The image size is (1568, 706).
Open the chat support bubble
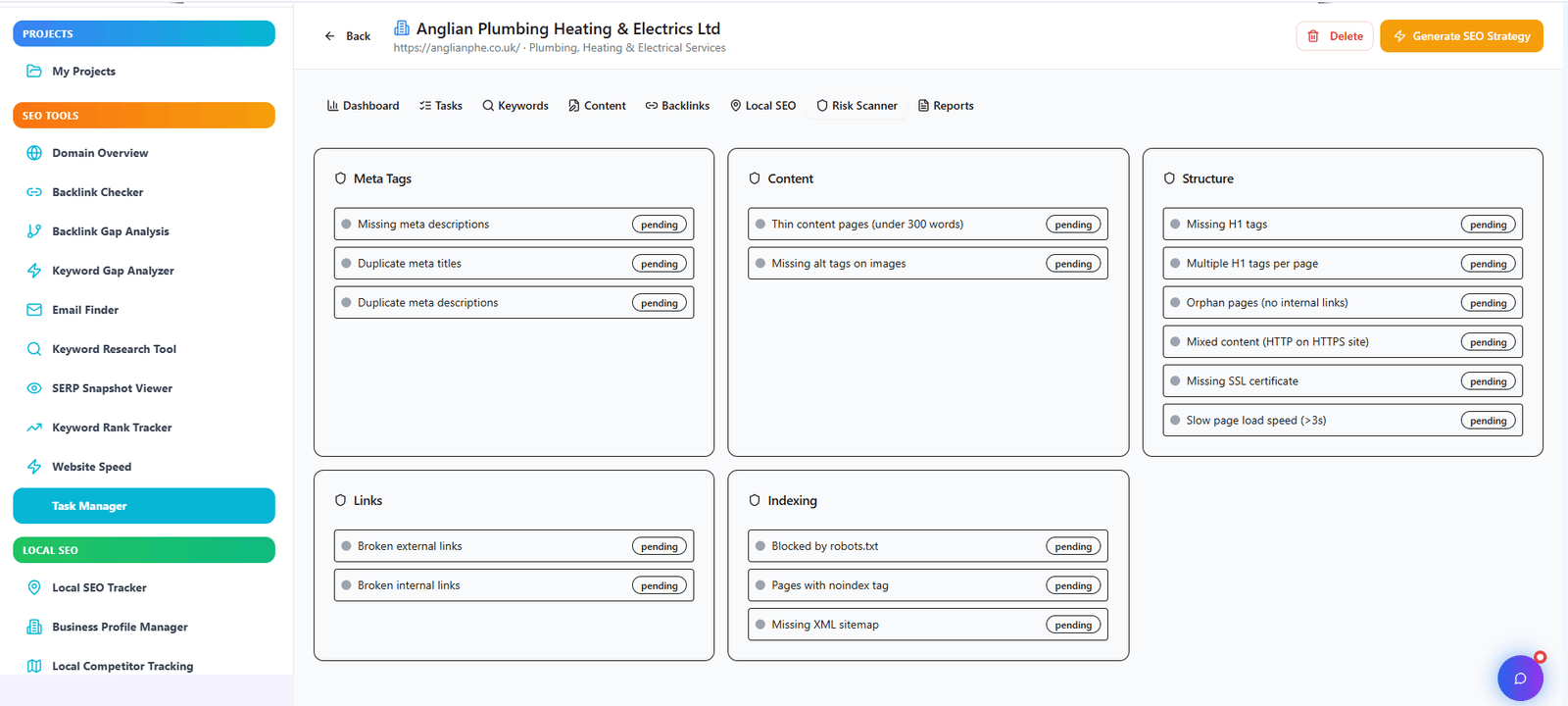click(x=1520, y=678)
